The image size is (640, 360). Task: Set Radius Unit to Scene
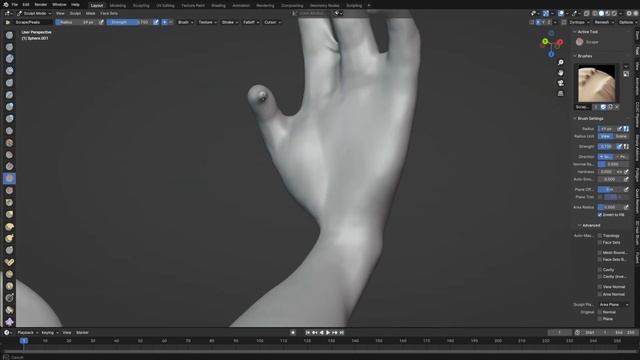click(621, 136)
